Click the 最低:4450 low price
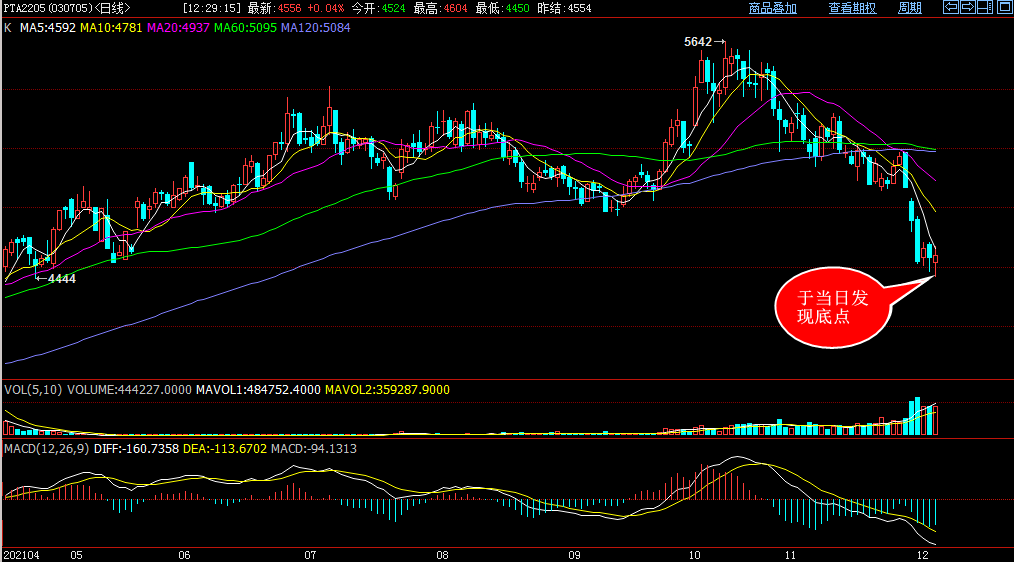Screen dimensions: 1014x562 502,8
